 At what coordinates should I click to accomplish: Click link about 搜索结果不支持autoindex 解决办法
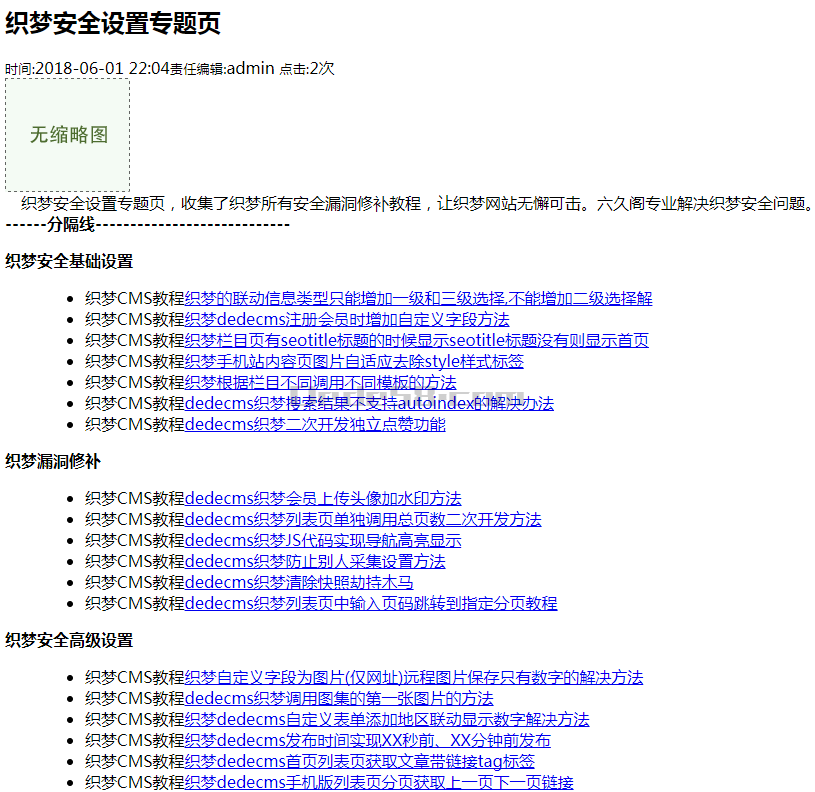tap(369, 403)
